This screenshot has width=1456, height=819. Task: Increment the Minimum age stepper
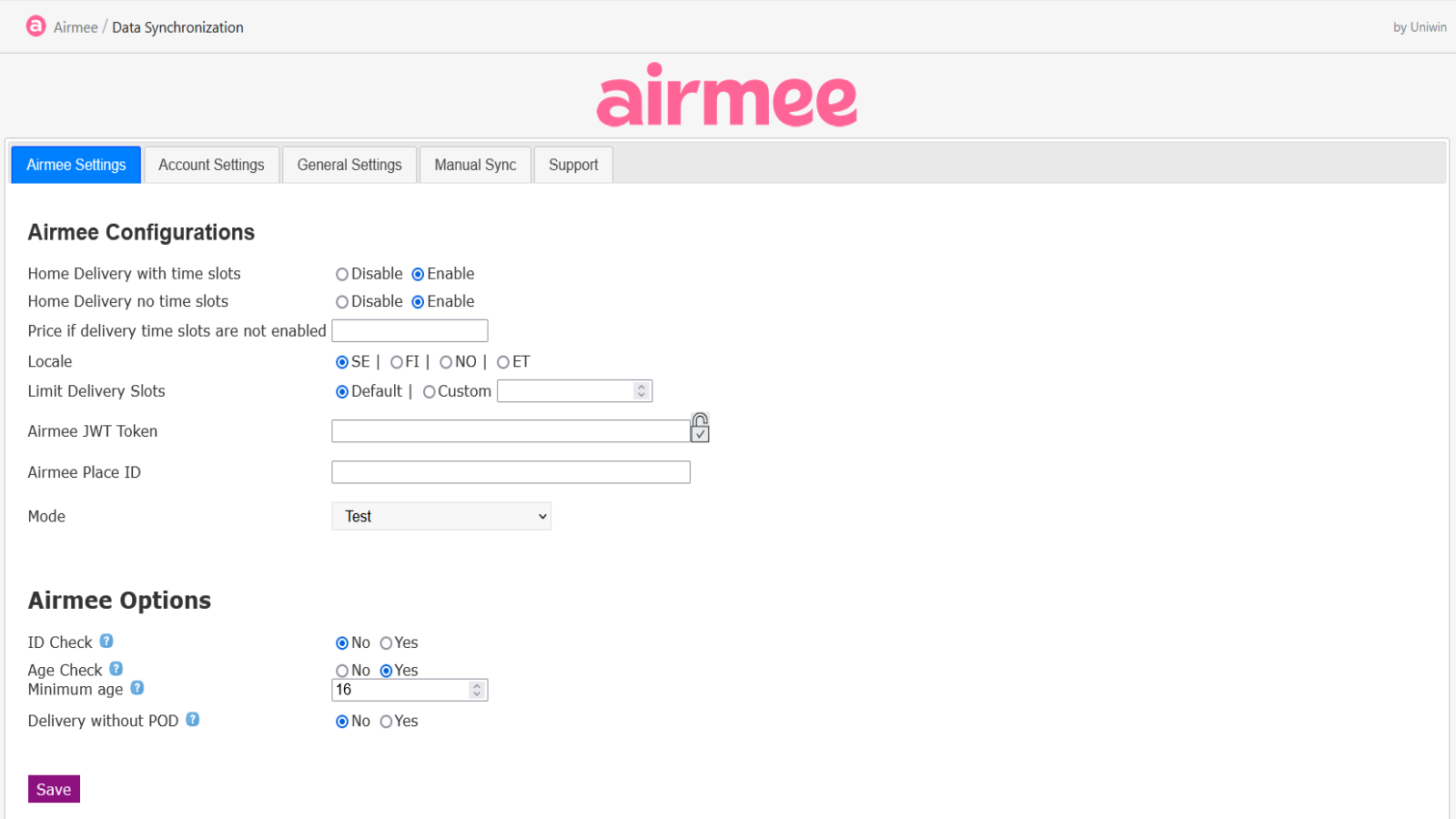click(477, 685)
